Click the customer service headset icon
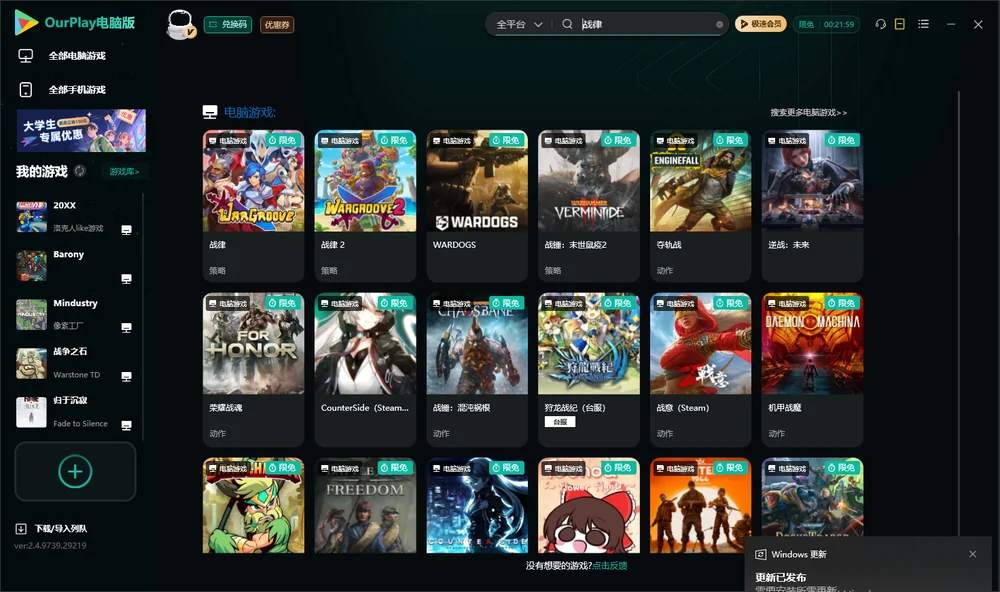 (881, 24)
